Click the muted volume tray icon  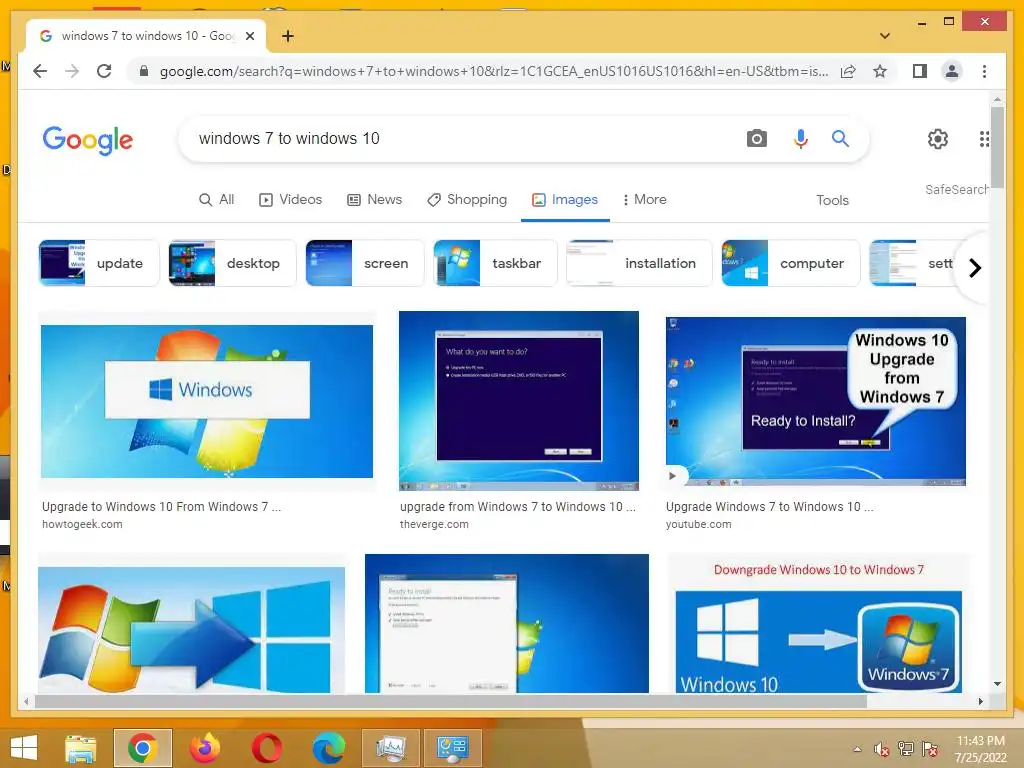click(x=881, y=749)
